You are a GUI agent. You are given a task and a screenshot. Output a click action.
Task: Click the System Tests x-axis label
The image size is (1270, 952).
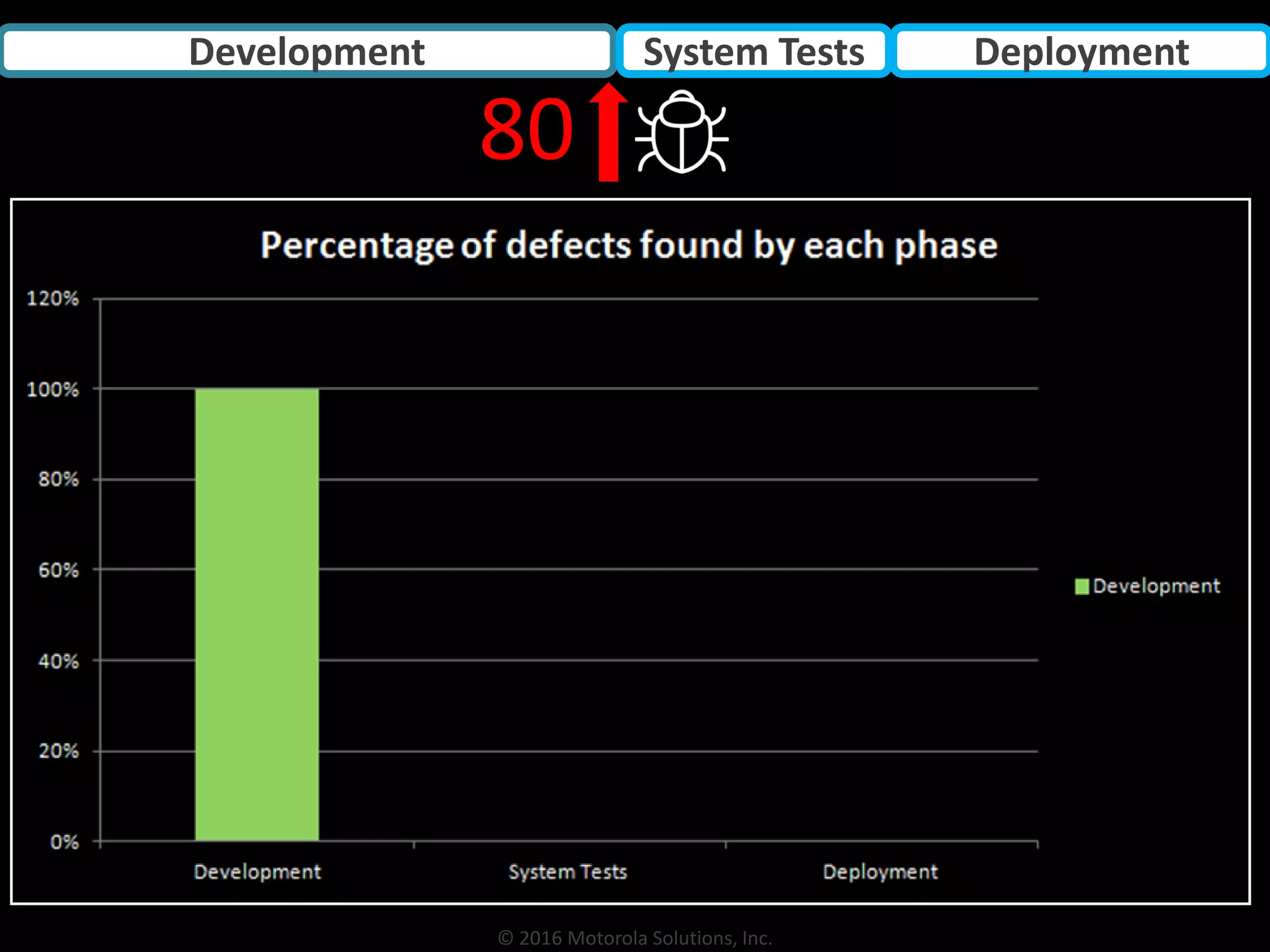tap(567, 873)
